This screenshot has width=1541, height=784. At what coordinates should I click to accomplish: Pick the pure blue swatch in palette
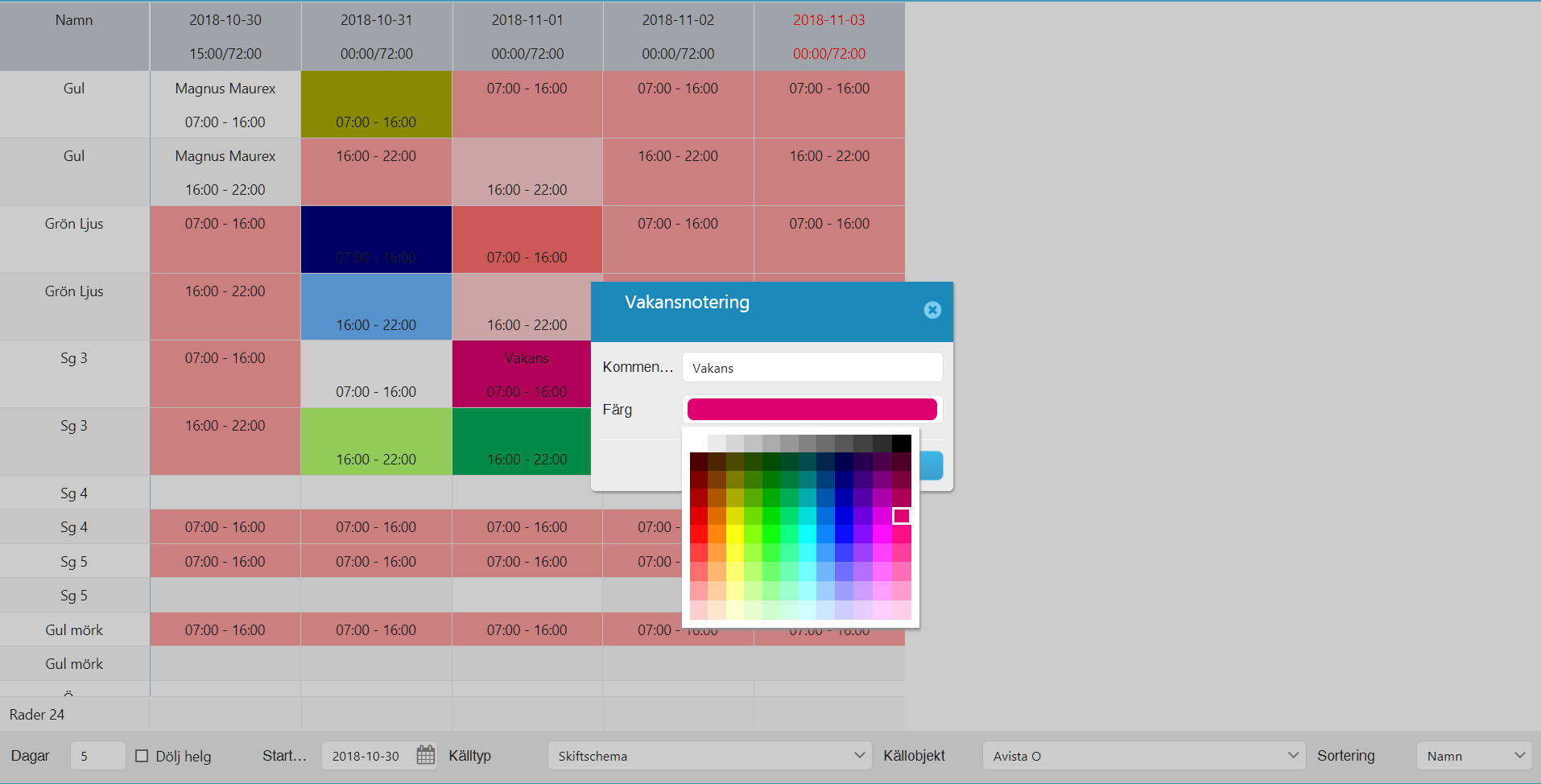point(844,534)
